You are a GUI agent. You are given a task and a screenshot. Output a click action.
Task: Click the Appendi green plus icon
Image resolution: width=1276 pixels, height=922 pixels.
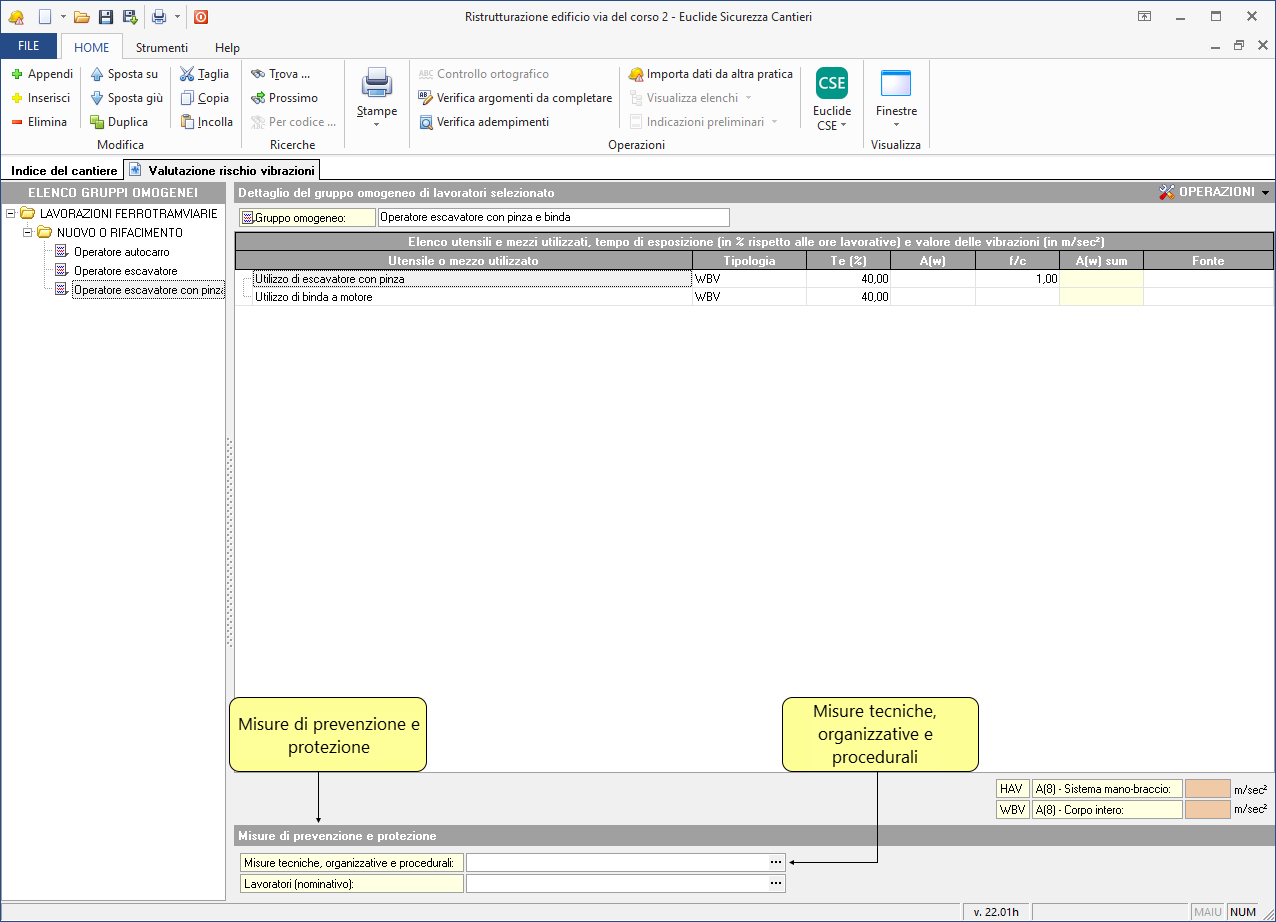[17, 74]
